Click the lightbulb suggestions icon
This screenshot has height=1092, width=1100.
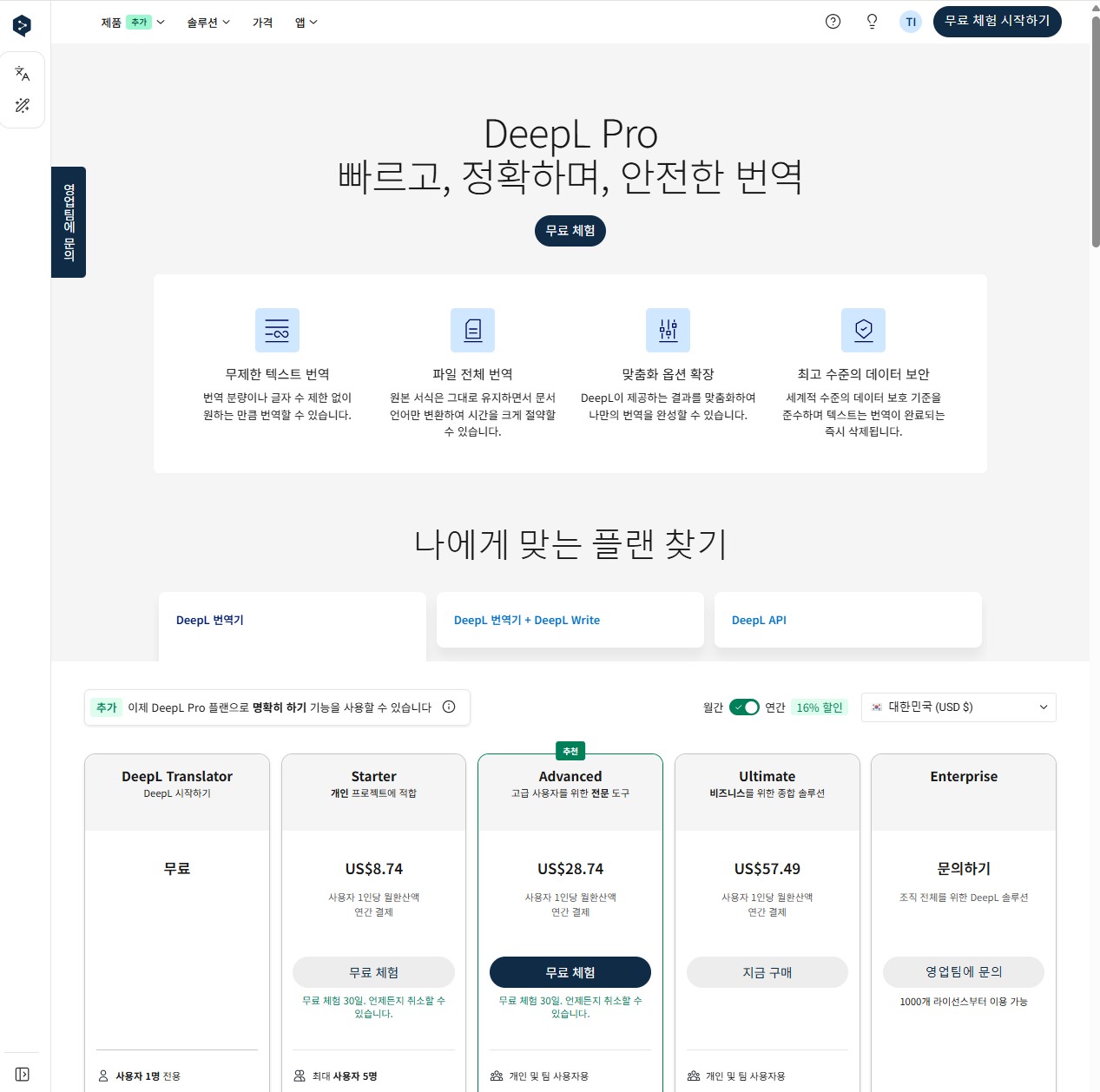pos(872,22)
